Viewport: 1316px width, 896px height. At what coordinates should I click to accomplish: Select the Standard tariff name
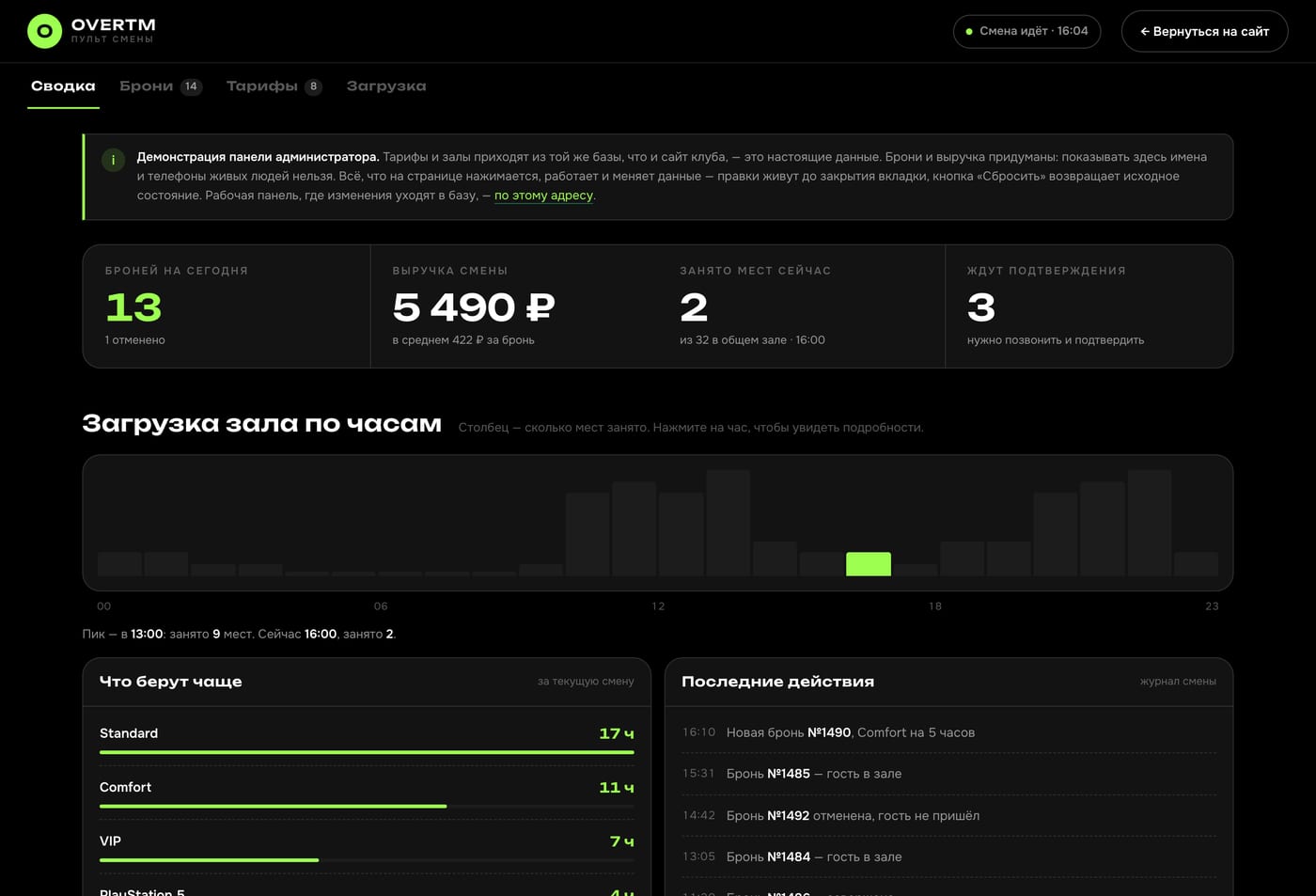[x=129, y=733]
